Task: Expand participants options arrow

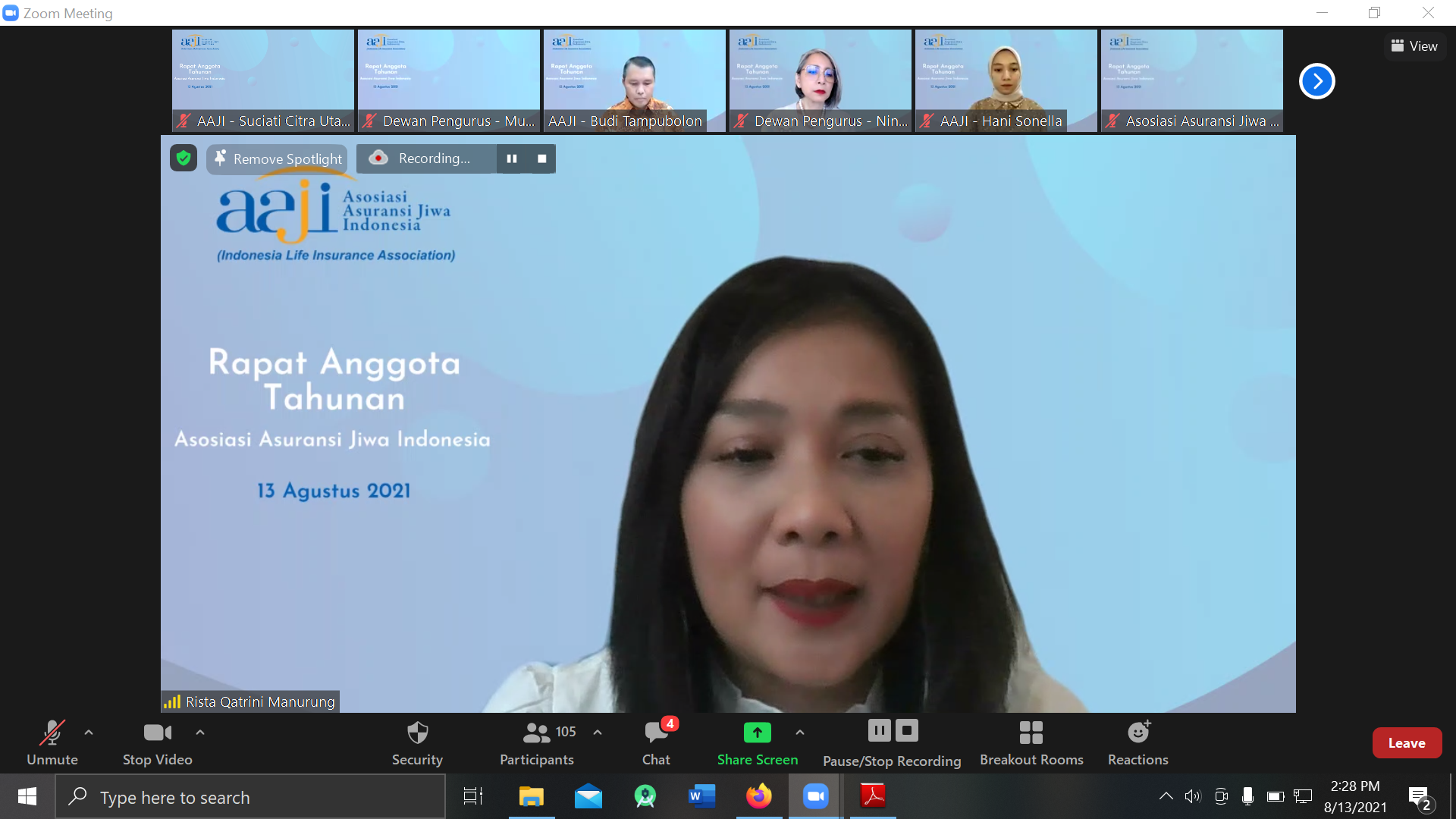Action: 598,733
